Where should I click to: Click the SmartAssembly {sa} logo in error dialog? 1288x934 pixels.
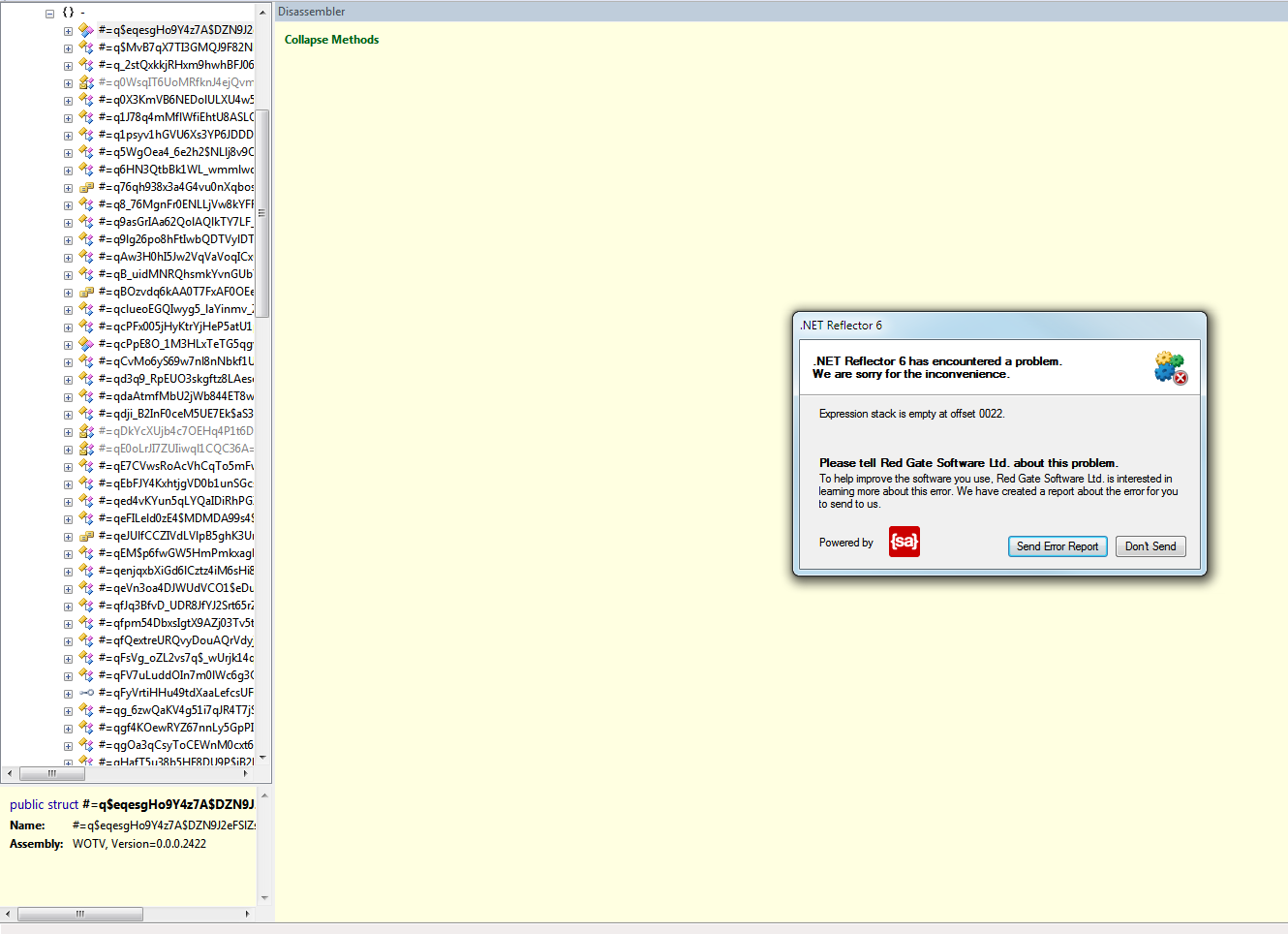coord(905,542)
